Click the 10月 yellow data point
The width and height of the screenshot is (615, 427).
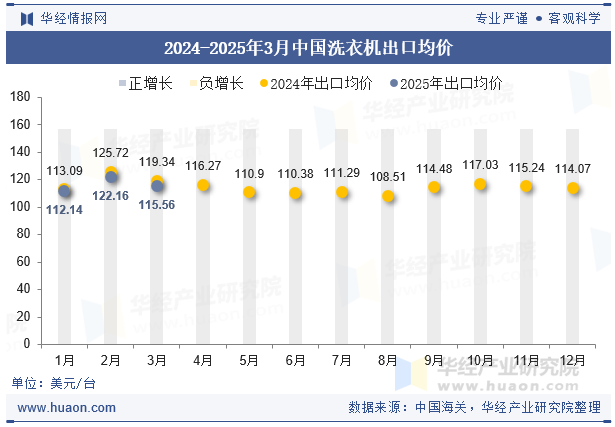click(480, 184)
